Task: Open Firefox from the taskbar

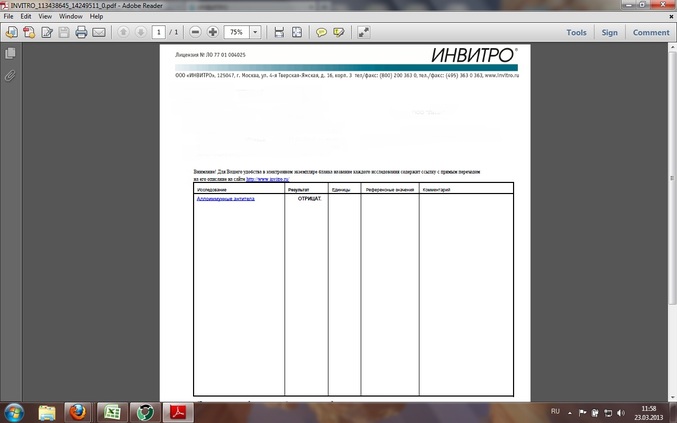Action: [78, 411]
